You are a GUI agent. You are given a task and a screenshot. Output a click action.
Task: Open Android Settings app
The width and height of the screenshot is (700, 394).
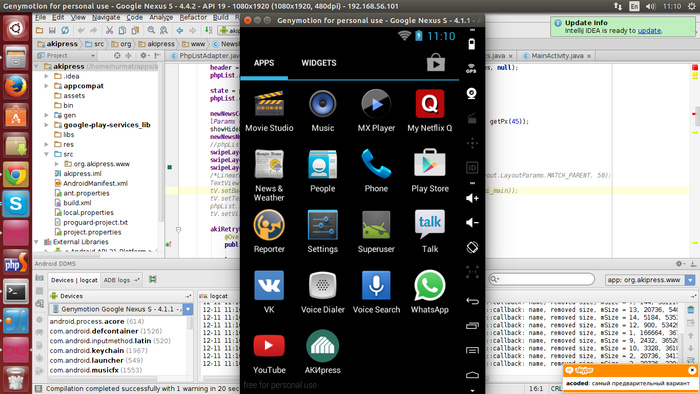(x=322, y=232)
